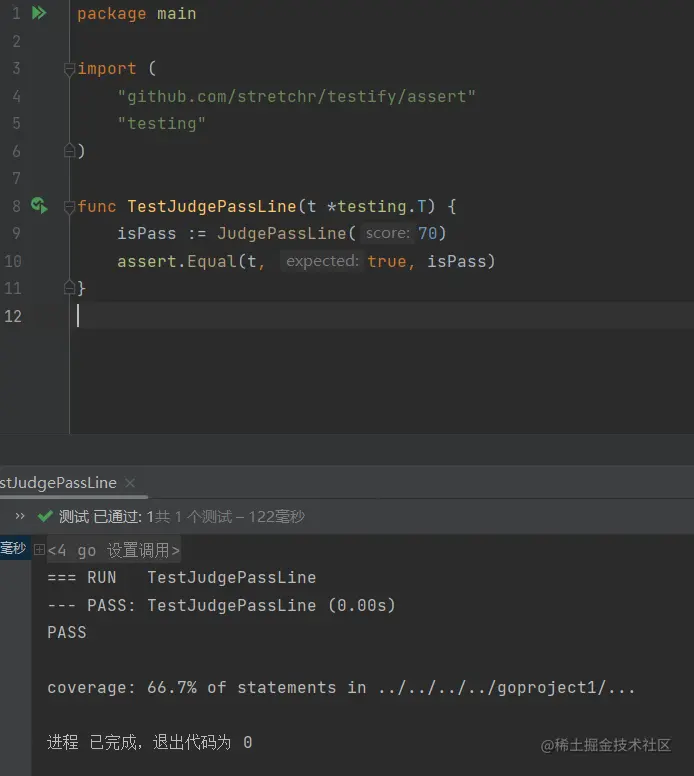
Task: Click the 'score:' parameter hint
Action: 388,233
